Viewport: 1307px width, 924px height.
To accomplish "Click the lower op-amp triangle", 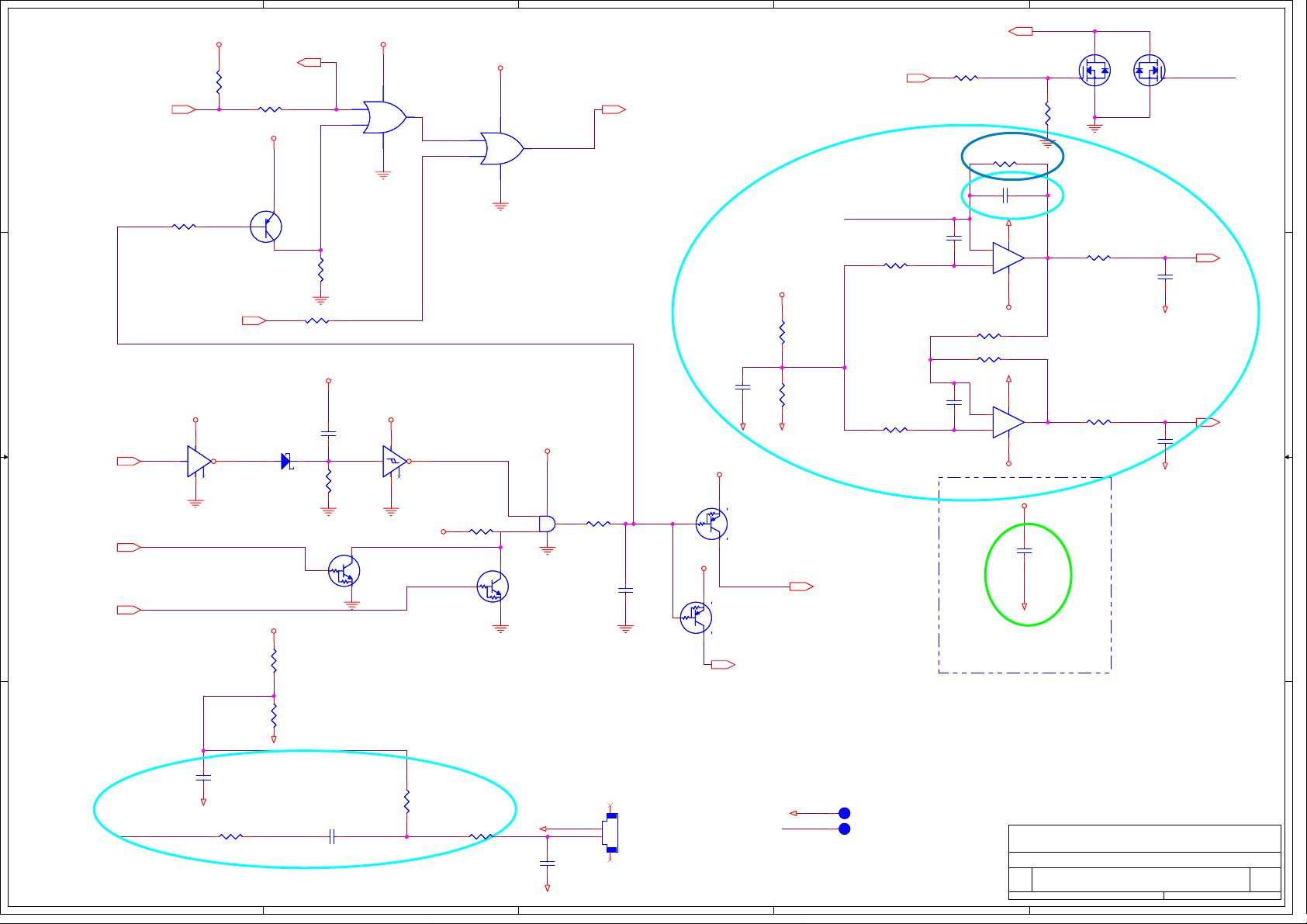I will (x=1008, y=422).
